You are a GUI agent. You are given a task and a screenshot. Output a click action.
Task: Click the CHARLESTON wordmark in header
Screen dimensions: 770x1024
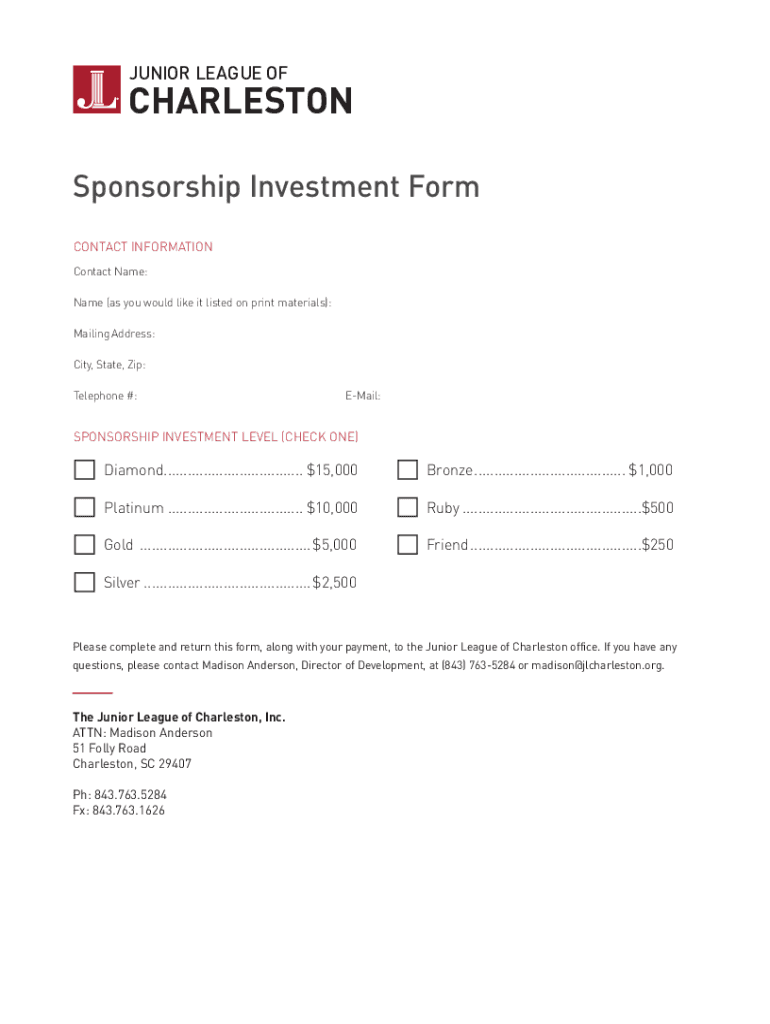point(241,100)
